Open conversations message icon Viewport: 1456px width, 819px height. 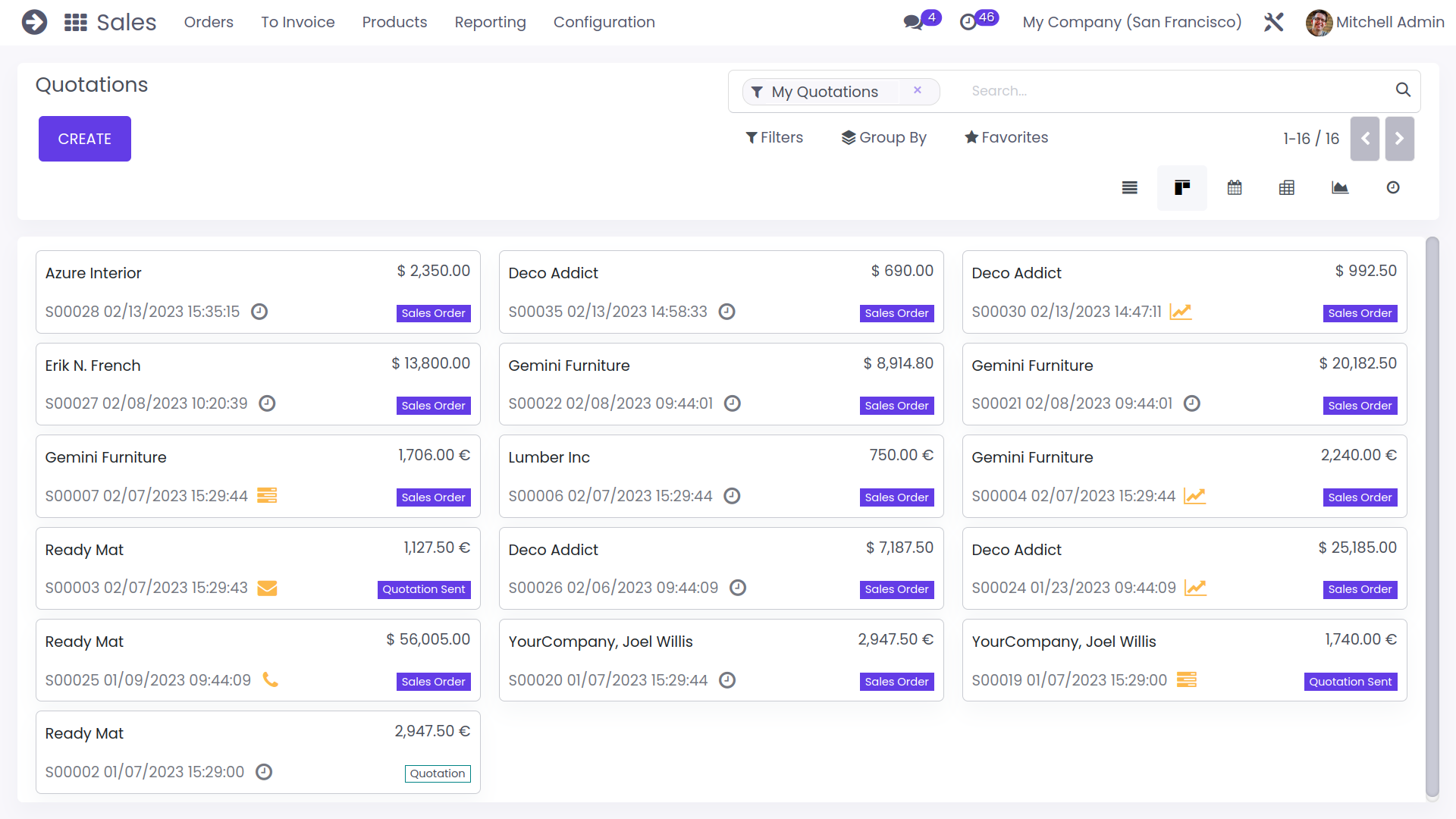[x=914, y=22]
